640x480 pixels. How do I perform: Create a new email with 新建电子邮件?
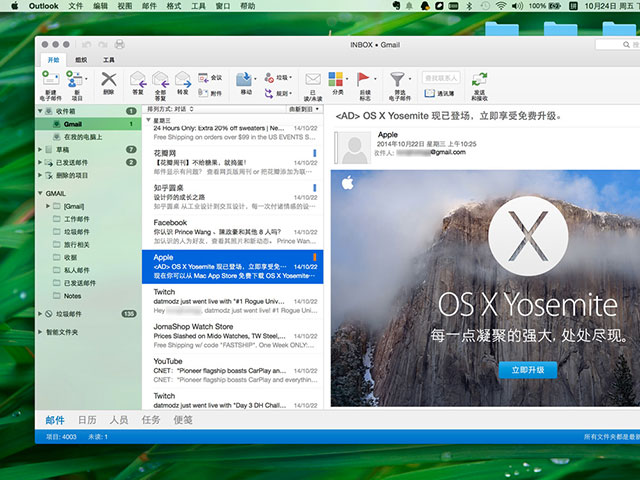51,85
